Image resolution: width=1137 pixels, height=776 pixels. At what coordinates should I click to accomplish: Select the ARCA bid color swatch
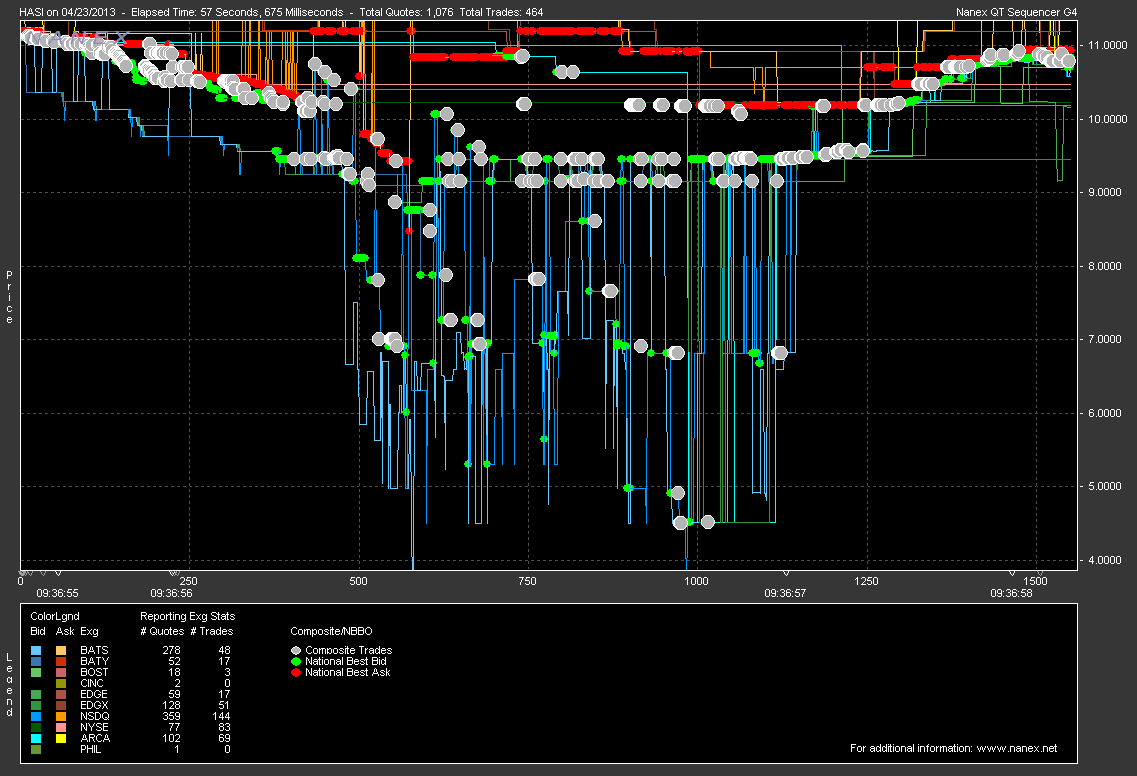(x=36, y=738)
